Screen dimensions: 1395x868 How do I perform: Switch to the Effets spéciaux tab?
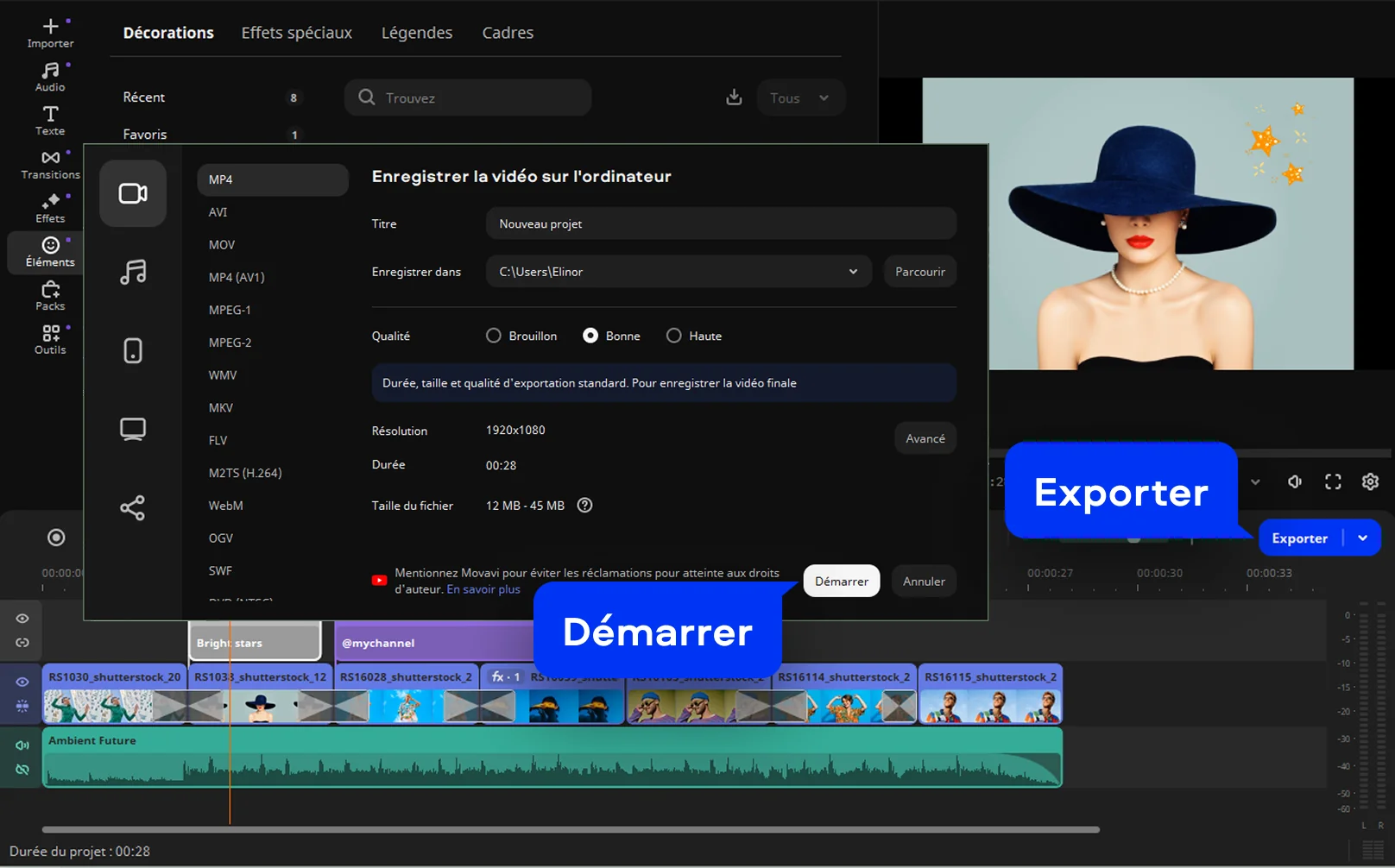pyautogui.click(x=296, y=33)
